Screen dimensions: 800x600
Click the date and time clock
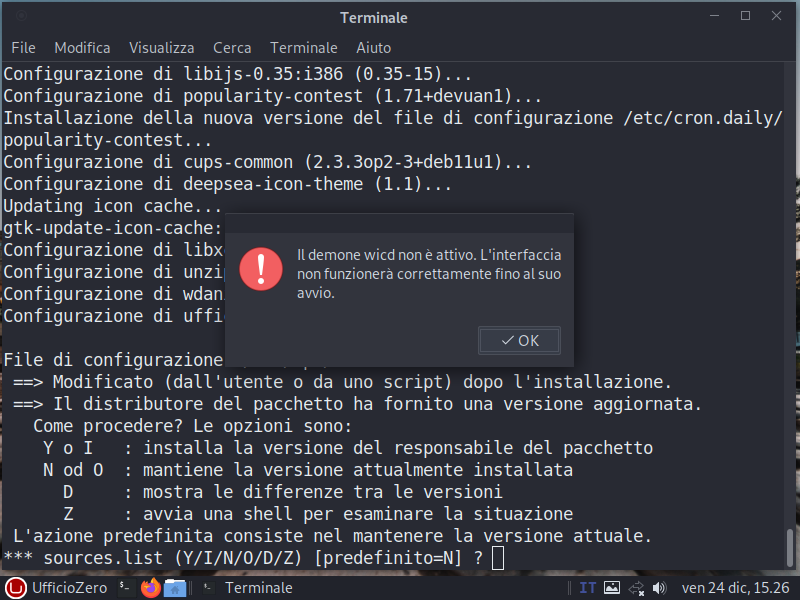(734, 588)
